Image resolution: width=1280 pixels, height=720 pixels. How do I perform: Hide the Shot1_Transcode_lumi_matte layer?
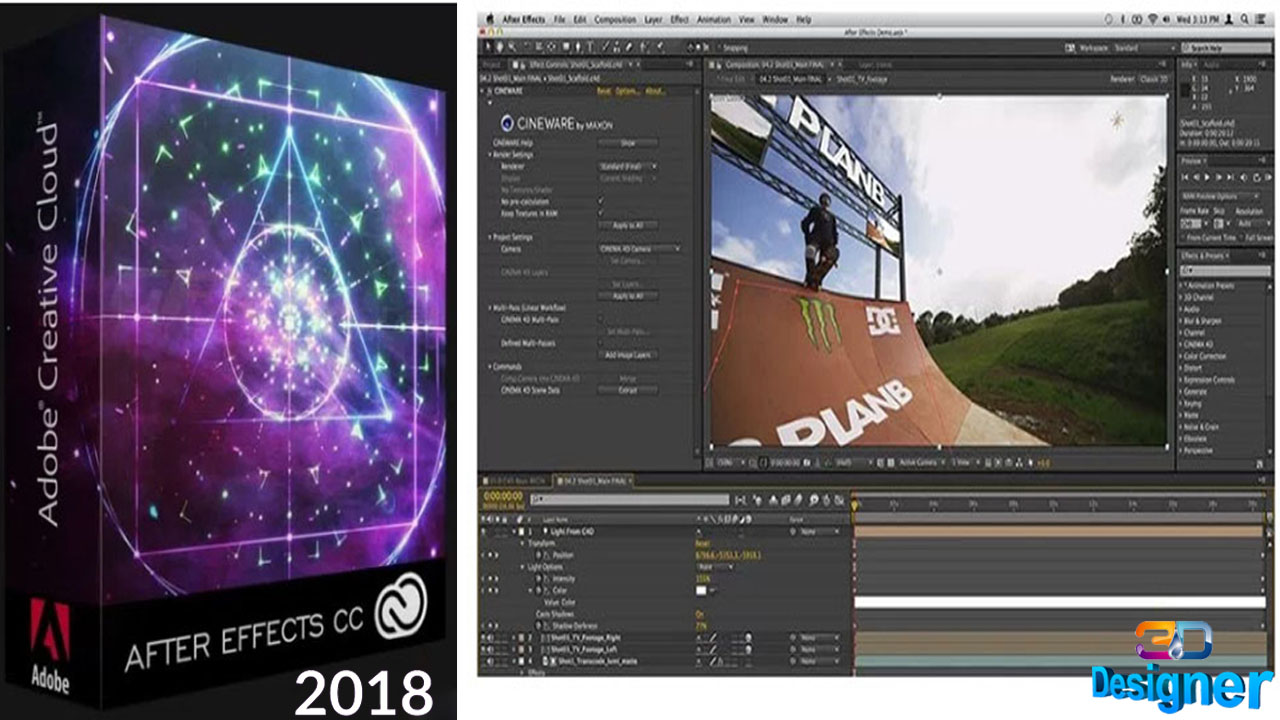click(x=483, y=661)
